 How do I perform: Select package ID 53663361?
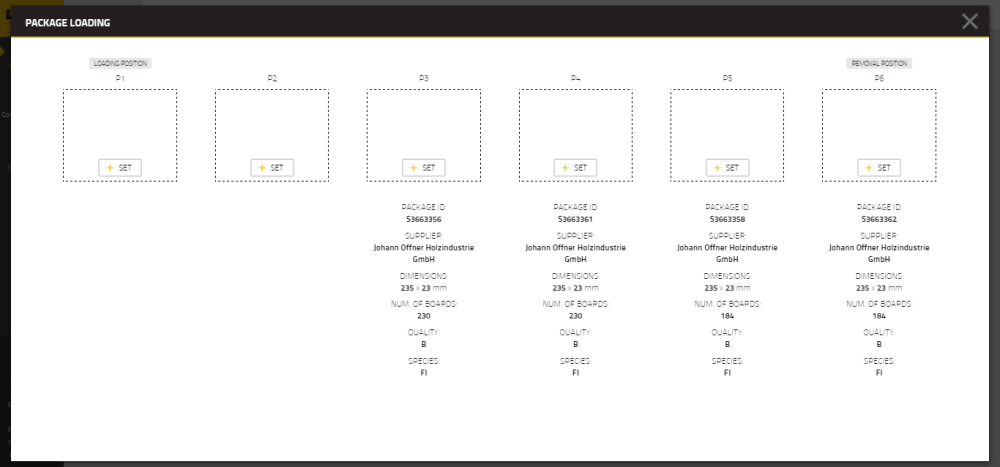575,219
